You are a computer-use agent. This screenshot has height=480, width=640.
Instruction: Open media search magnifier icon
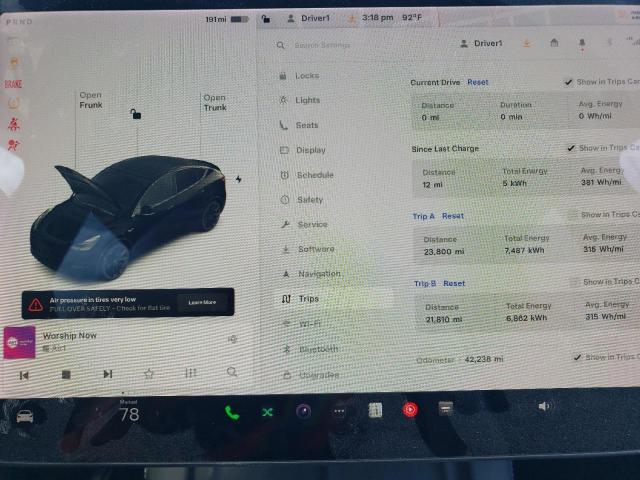point(232,372)
